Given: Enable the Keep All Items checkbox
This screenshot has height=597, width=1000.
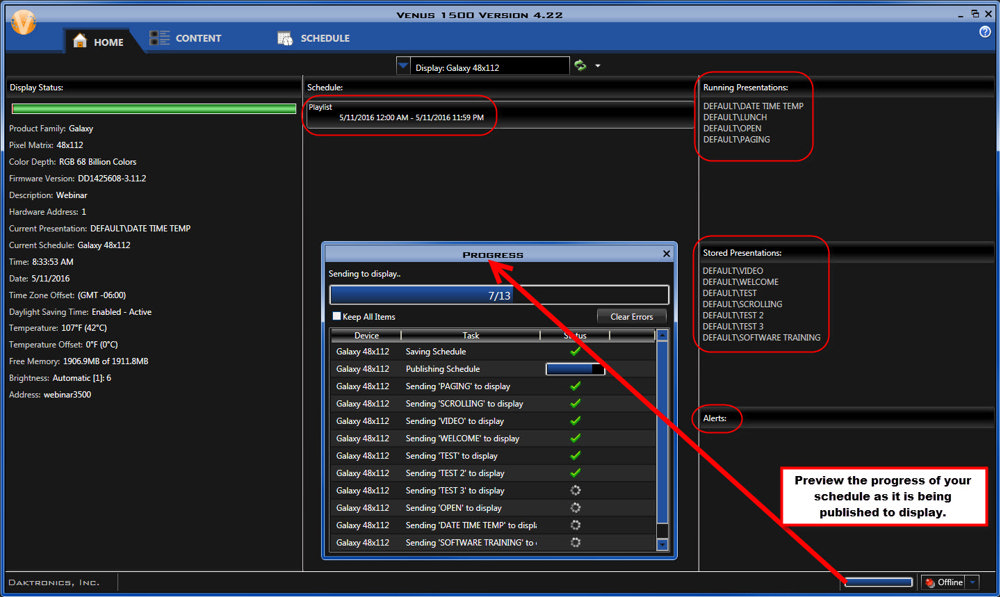Looking at the screenshot, I should coord(338,316).
